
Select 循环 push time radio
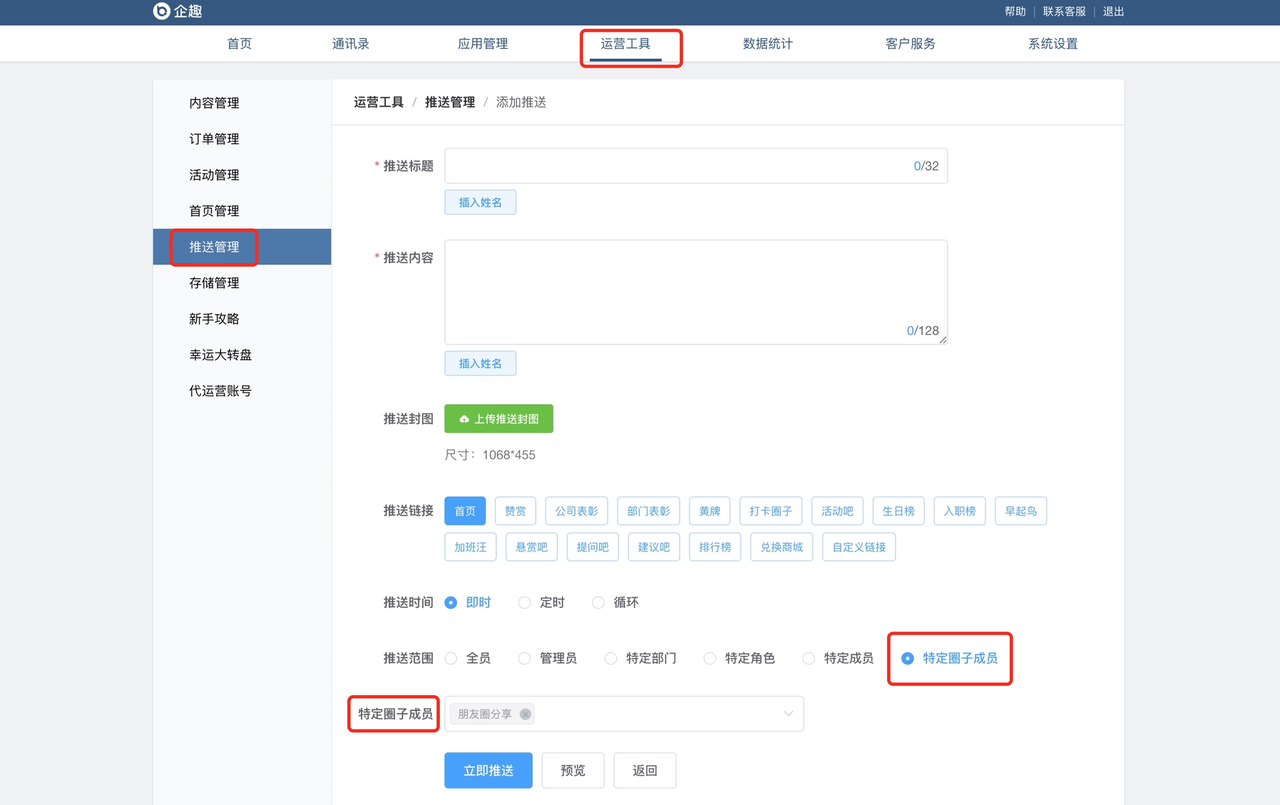(598, 602)
